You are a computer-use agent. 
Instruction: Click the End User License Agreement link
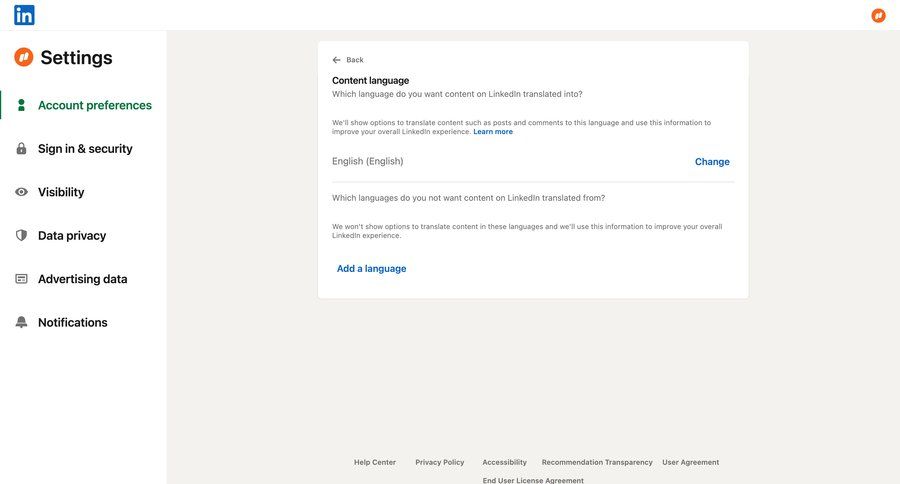tap(533, 480)
